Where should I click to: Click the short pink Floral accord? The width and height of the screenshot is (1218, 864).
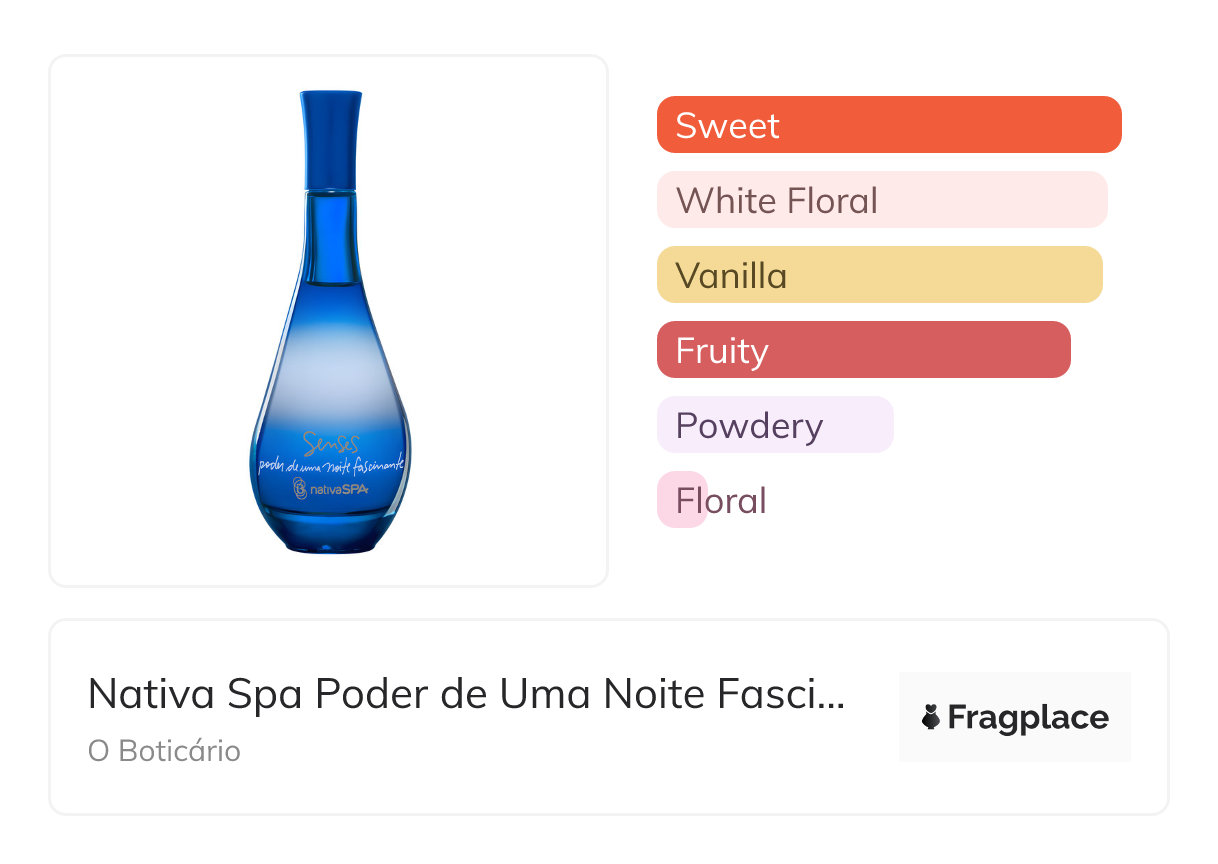point(682,500)
